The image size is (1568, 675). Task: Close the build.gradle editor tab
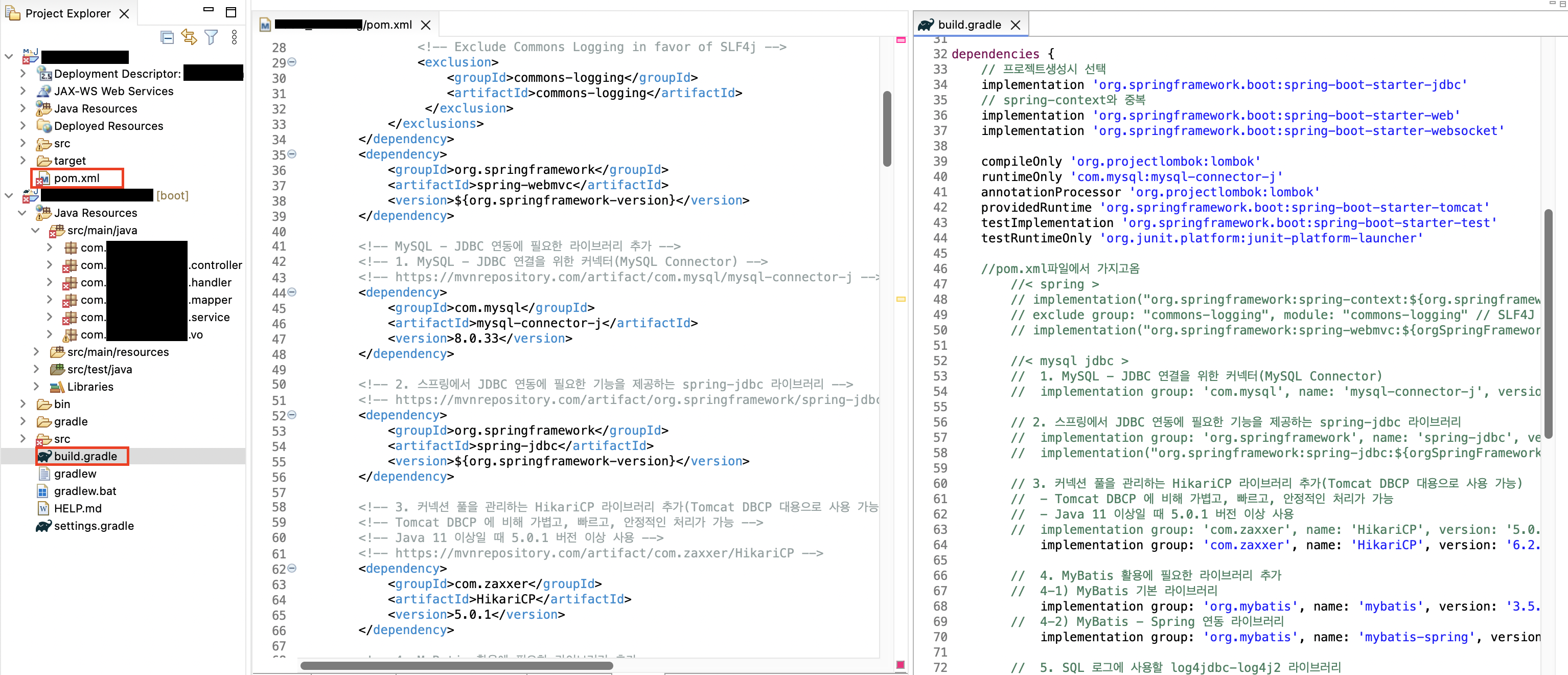click(x=1016, y=25)
